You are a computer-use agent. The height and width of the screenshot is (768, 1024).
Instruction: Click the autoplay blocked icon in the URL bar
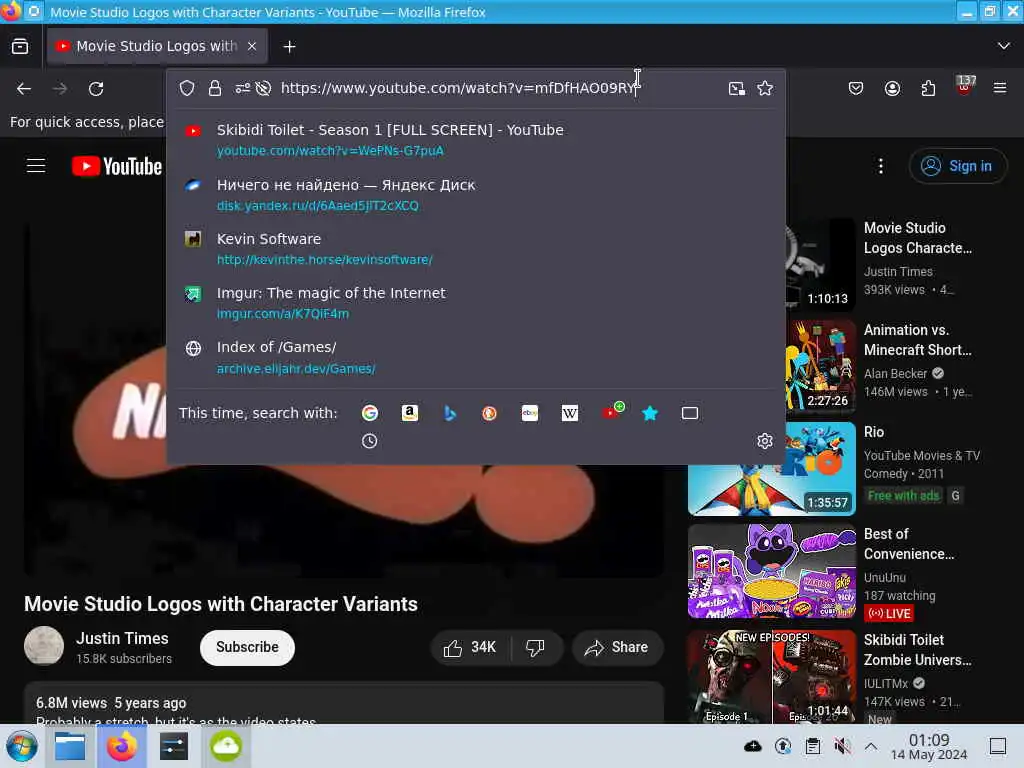[263, 88]
